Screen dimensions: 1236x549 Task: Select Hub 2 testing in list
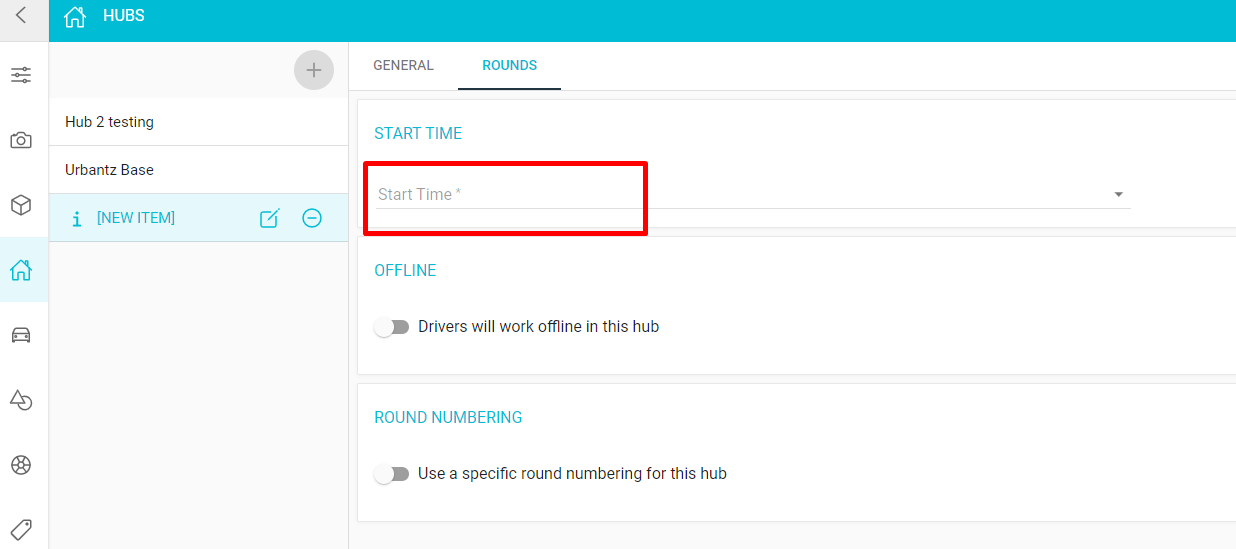click(x=198, y=122)
